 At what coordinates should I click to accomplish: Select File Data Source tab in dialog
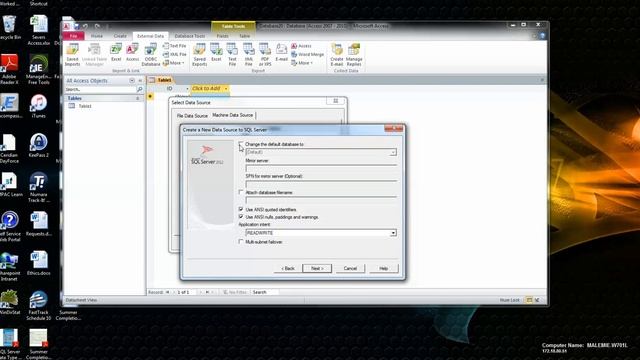192,116
